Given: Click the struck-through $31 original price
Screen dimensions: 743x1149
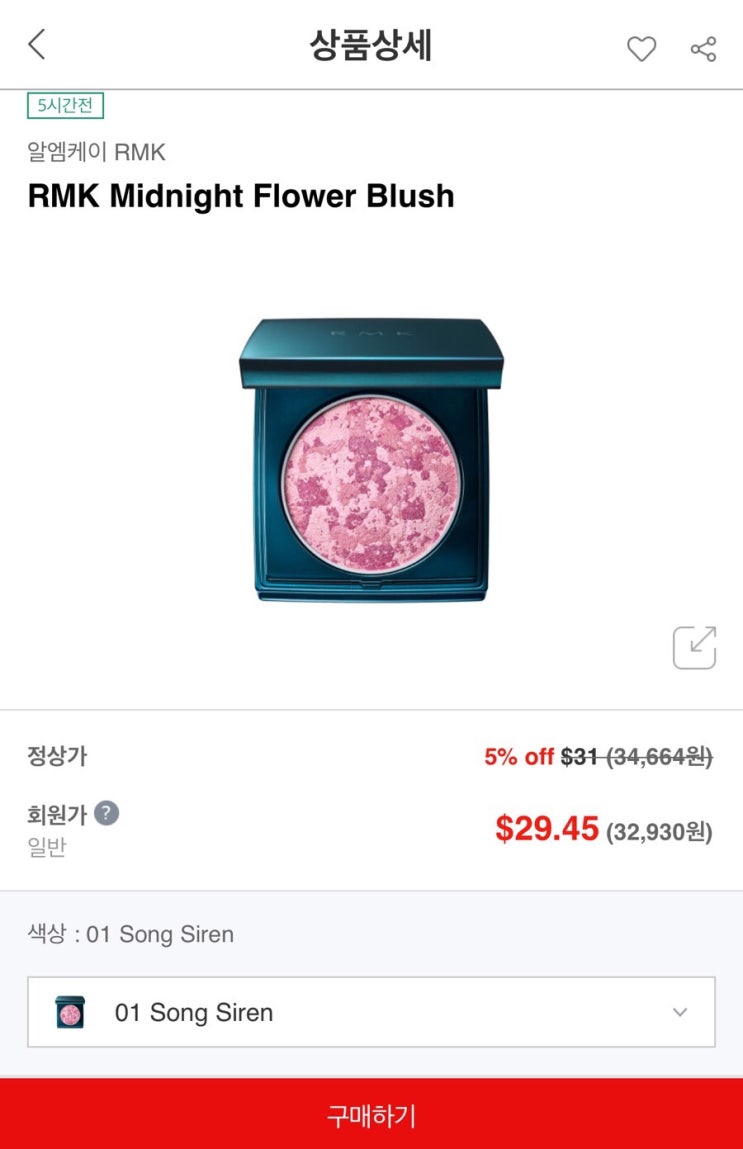Looking at the screenshot, I should click(579, 757).
